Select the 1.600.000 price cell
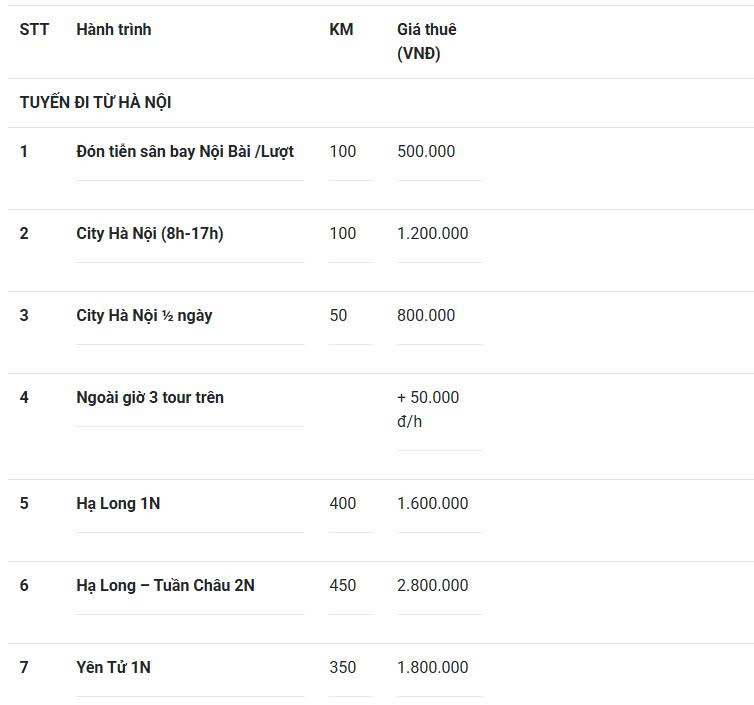Screen dimensions: 754x705 (432, 504)
